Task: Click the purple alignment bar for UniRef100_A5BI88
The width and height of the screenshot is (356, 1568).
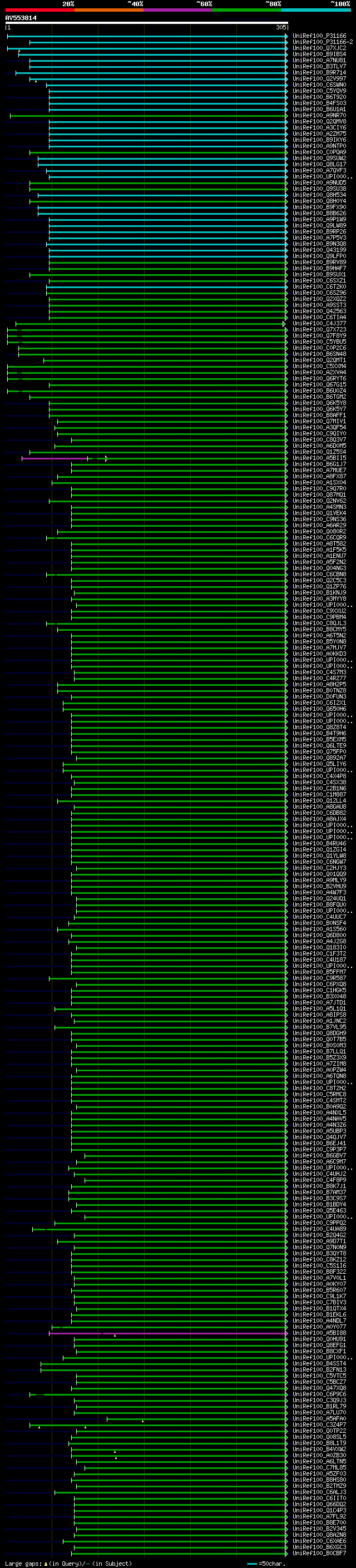Action: tap(168, 1333)
